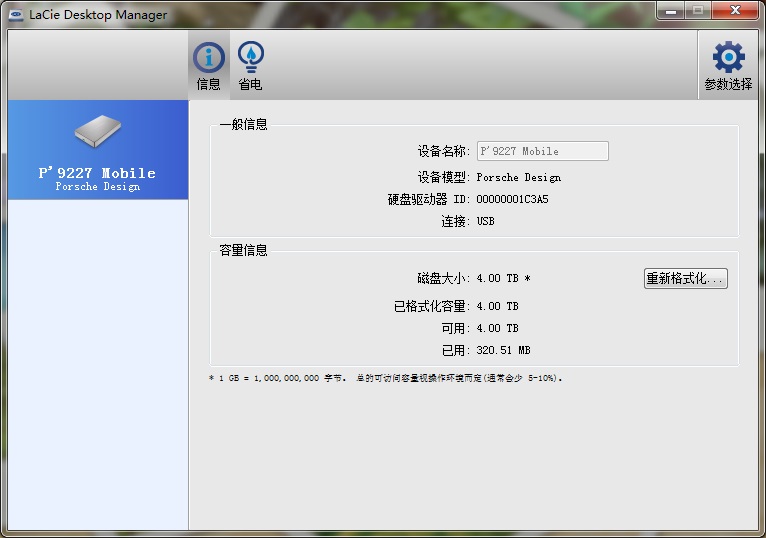This screenshot has height=538, width=766.
Task: Click the 设备名称 text field
Action: [542, 151]
